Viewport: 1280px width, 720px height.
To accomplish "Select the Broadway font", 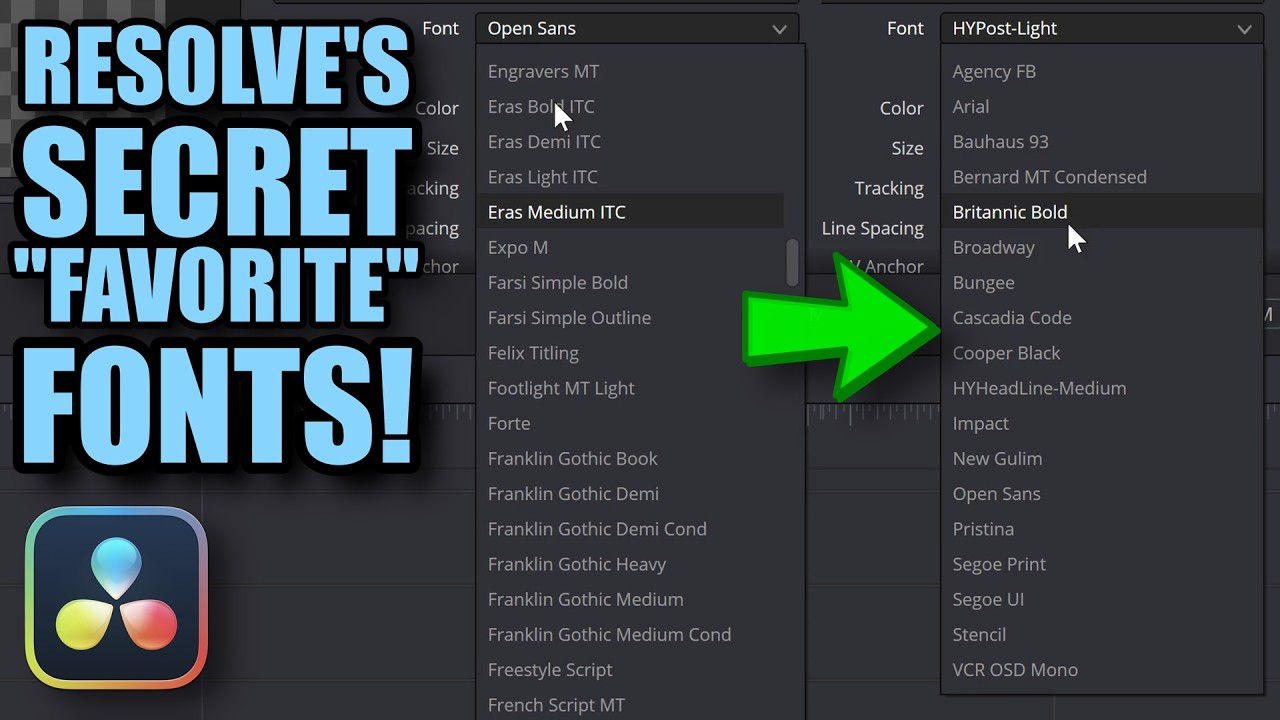I will tap(994, 247).
